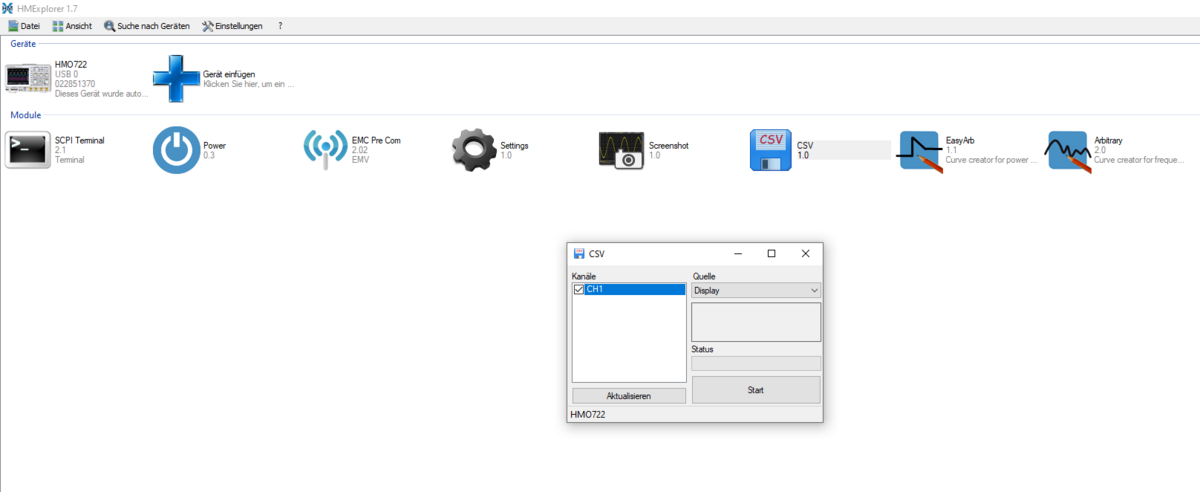Viewport: 1200px width, 492px height.
Task: Click Suche nach Geräten in menu bar
Action: 146,26
